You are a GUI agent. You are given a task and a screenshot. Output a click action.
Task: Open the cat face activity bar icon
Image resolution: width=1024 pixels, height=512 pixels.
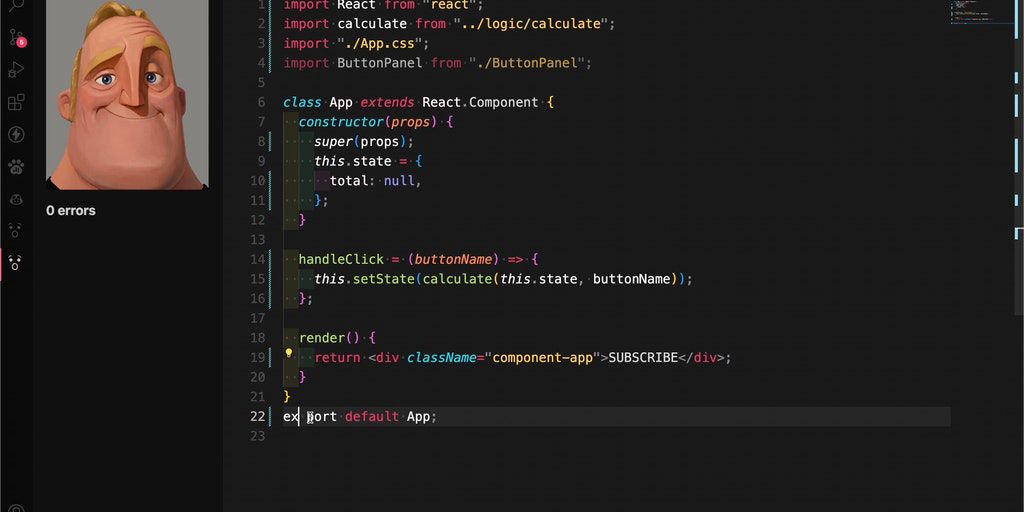point(16,199)
